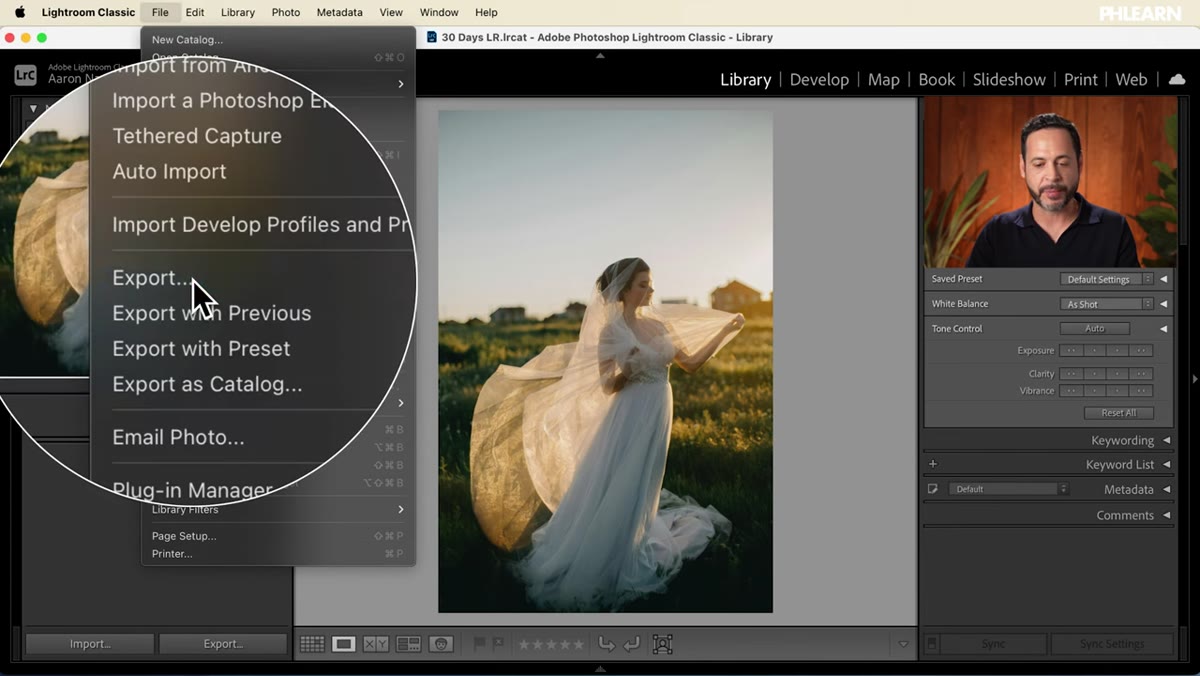Flag photo as rejected

point(498,644)
